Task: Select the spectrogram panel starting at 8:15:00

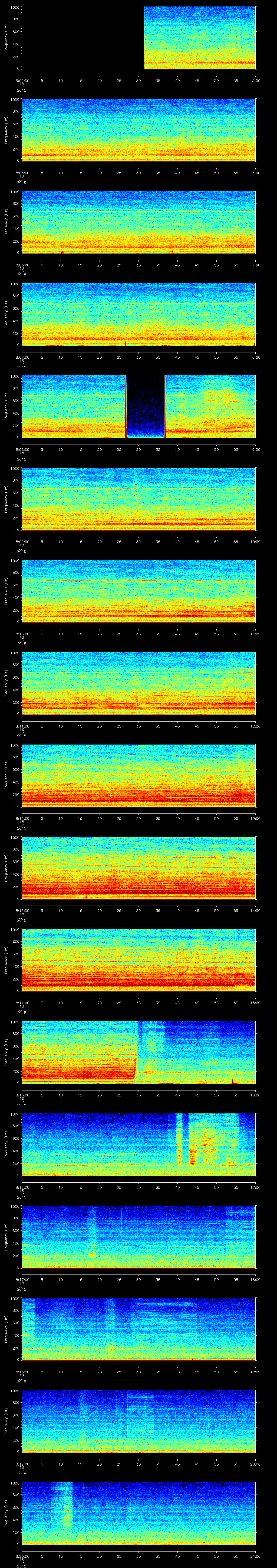Action: pyautogui.click(x=138, y=1052)
